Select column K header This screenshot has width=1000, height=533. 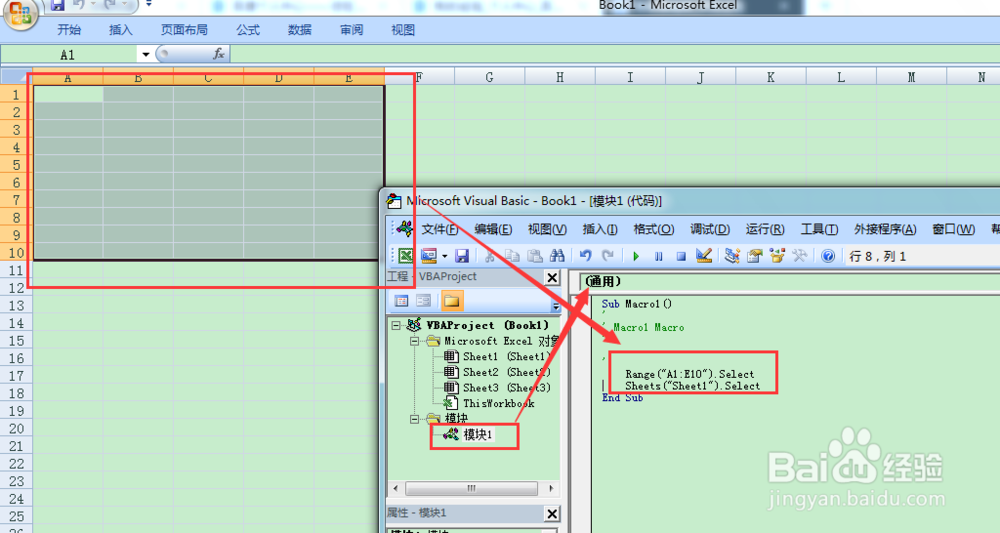[x=770, y=77]
